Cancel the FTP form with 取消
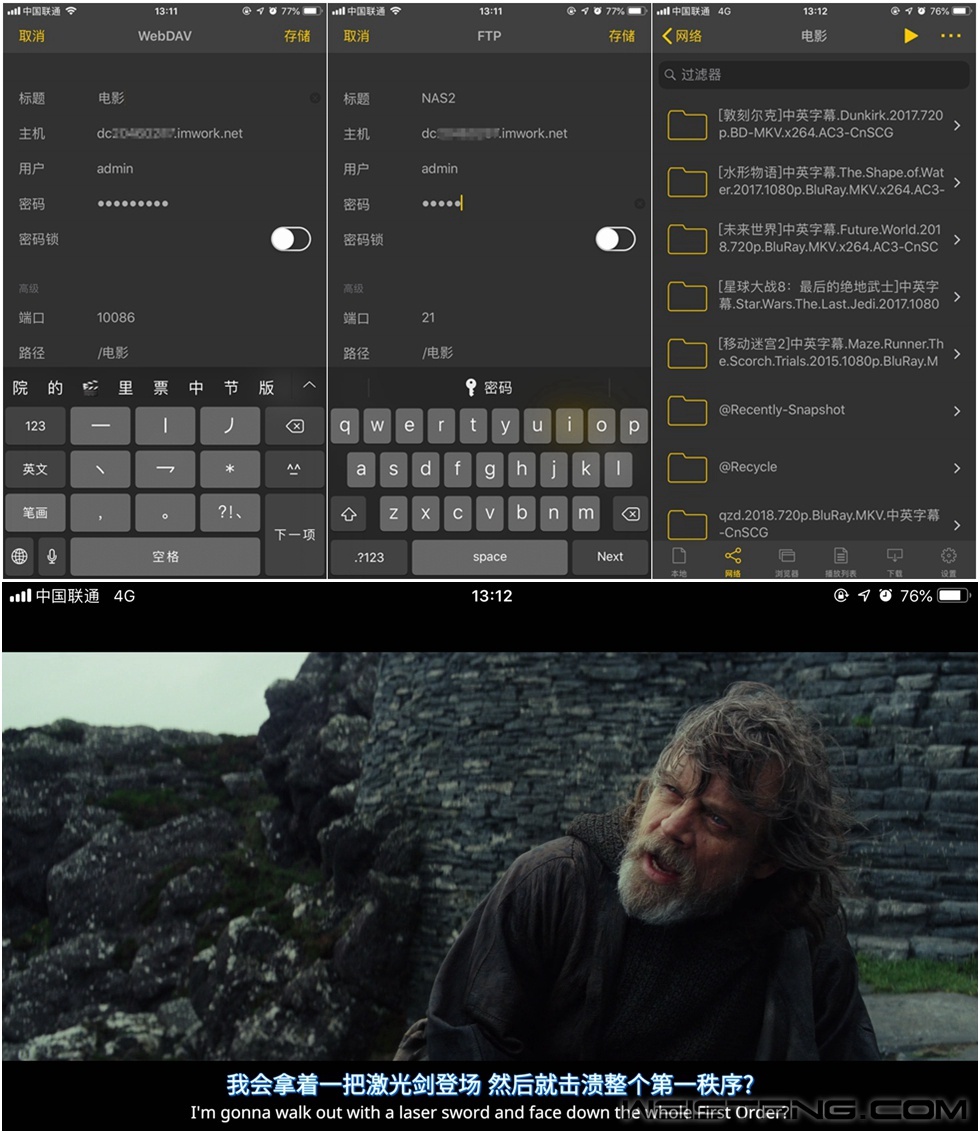 356,36
